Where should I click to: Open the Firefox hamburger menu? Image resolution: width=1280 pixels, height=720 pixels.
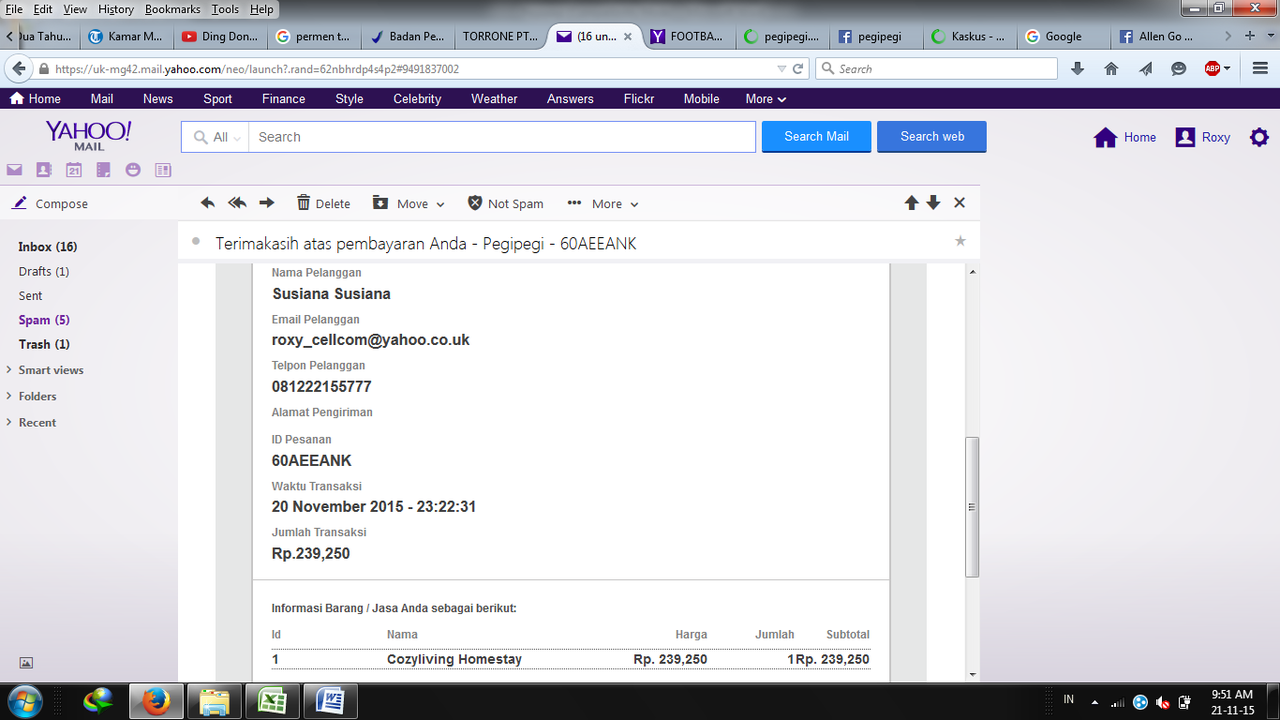pos(1258,69)
